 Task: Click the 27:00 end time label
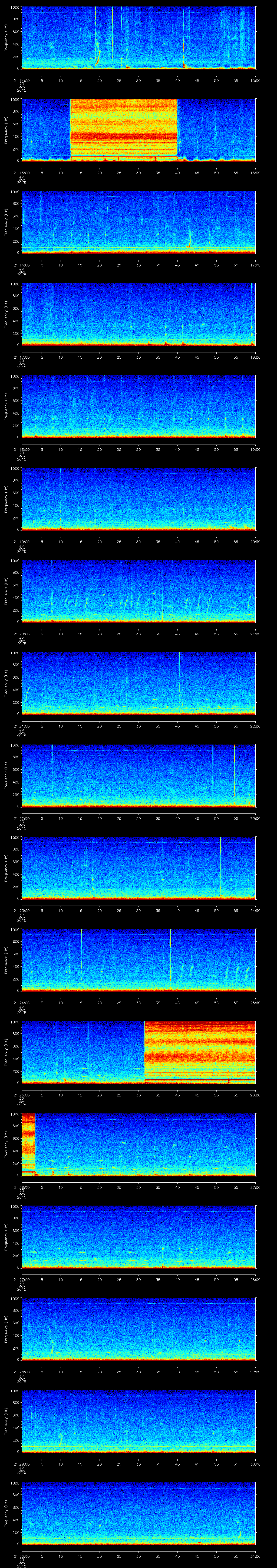[255, 1187]
